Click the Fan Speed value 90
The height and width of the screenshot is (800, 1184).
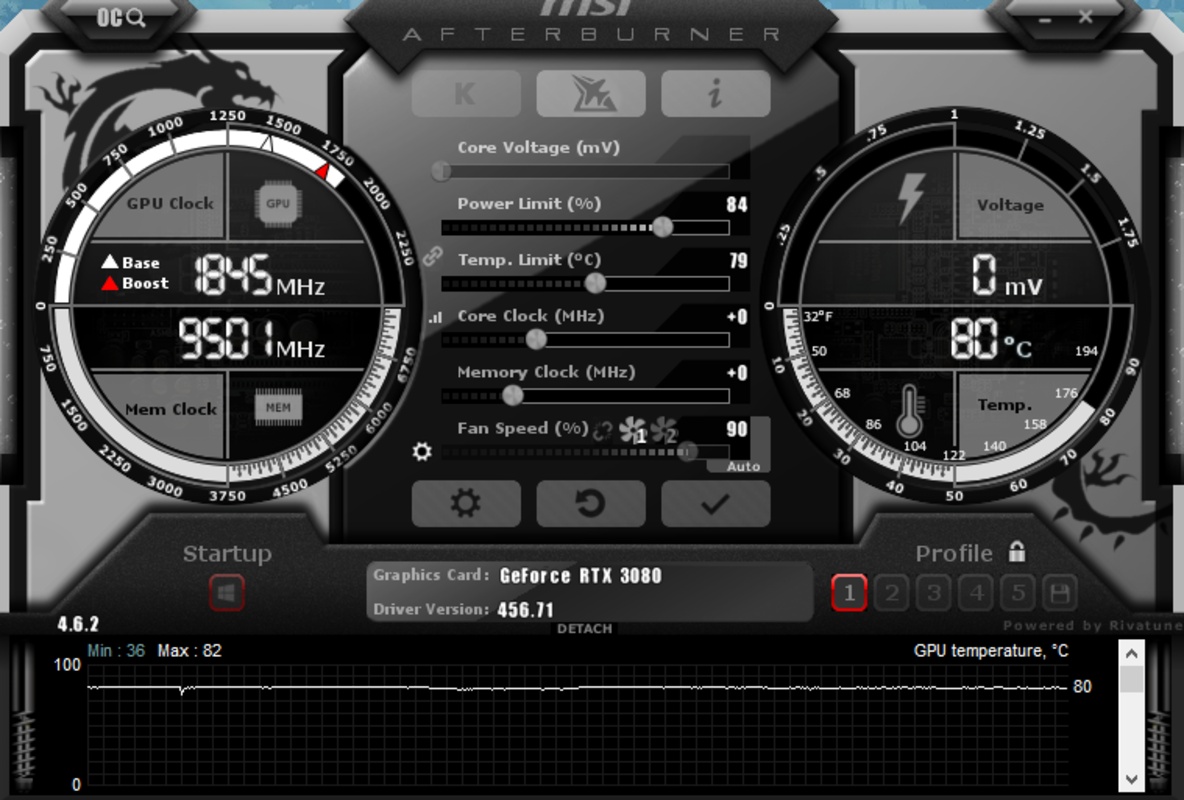click(737, 429)
